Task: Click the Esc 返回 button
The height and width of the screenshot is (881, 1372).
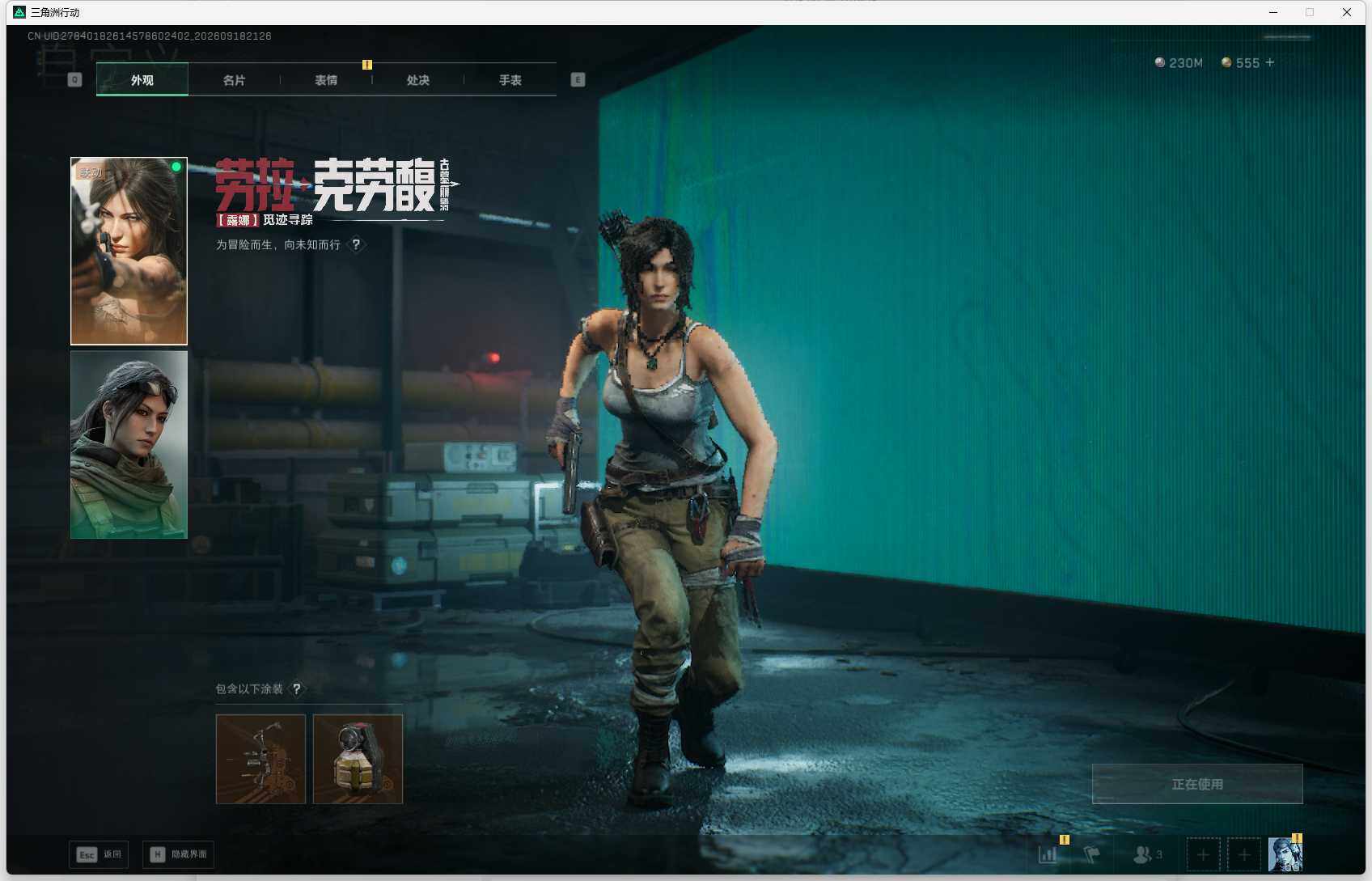Action: [x=99, y=854]
